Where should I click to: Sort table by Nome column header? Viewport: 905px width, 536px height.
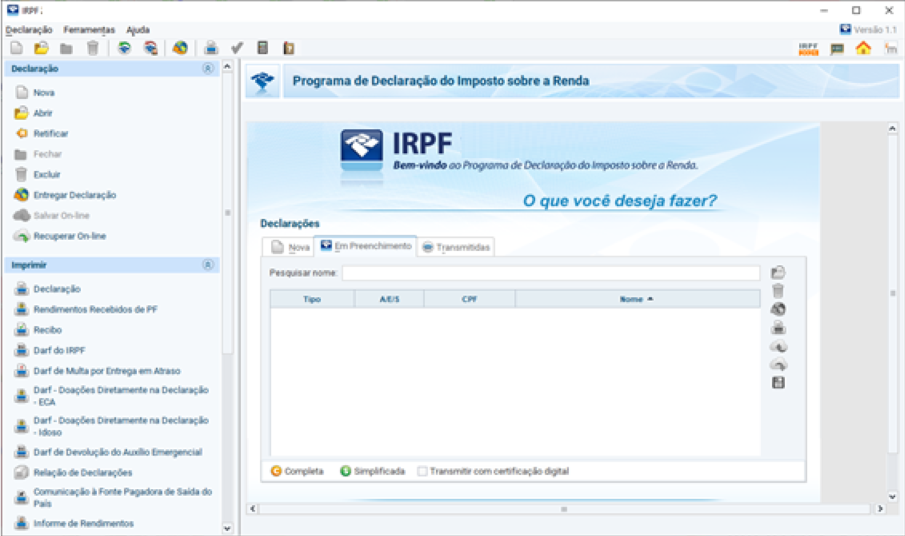click(637, 299)
